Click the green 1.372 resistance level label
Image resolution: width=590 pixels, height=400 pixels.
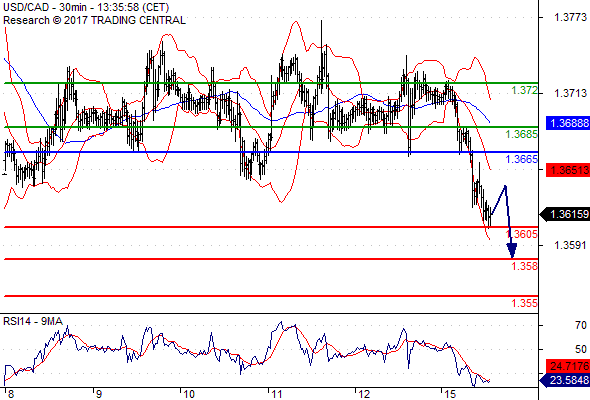click(x=525, y=90)
